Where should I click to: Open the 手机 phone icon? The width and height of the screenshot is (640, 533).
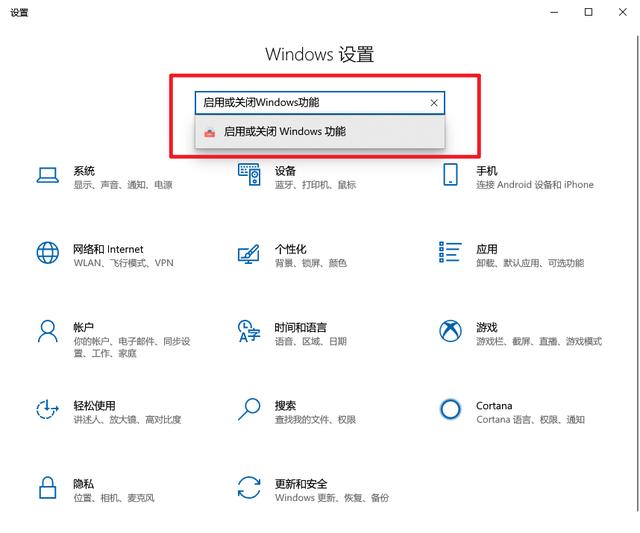(x=450, y=174)
